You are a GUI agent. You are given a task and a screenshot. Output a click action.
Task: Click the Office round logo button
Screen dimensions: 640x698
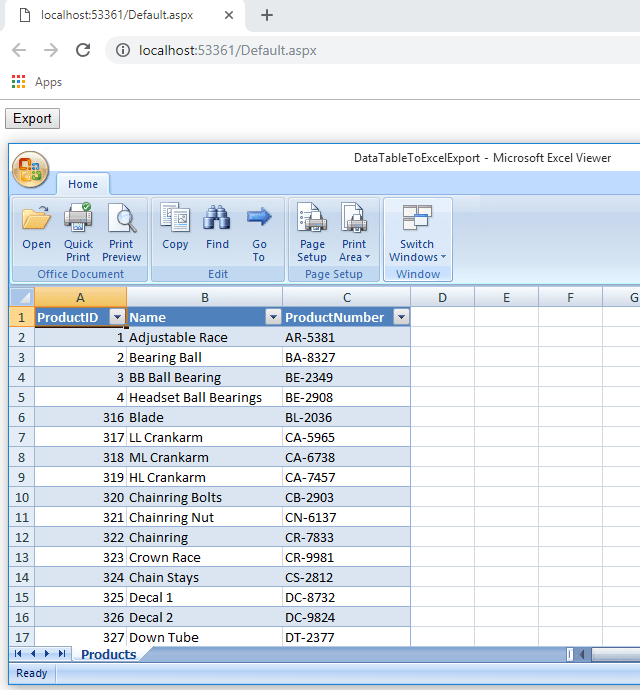tap(30, 170)
